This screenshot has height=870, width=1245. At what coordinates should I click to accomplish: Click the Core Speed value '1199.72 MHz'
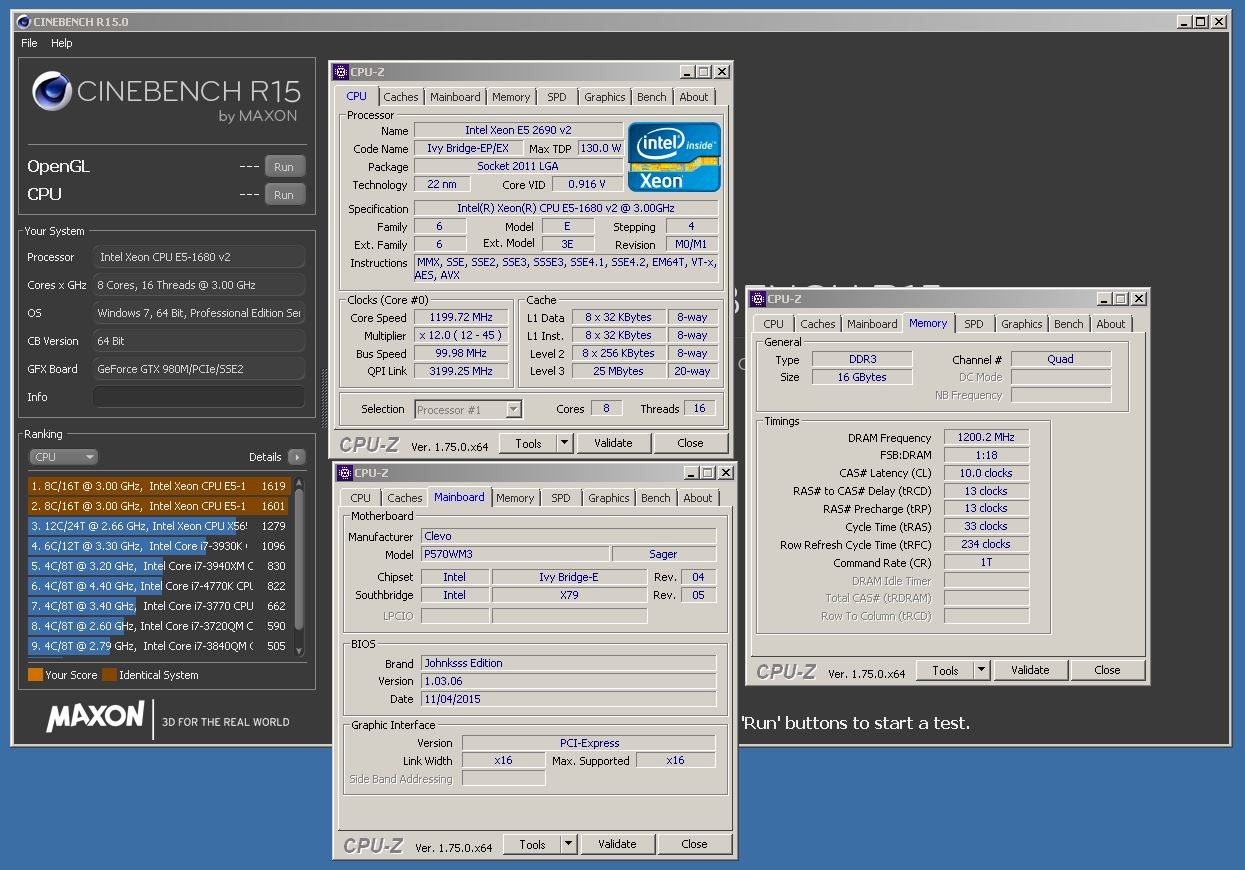tap(461, 318)
